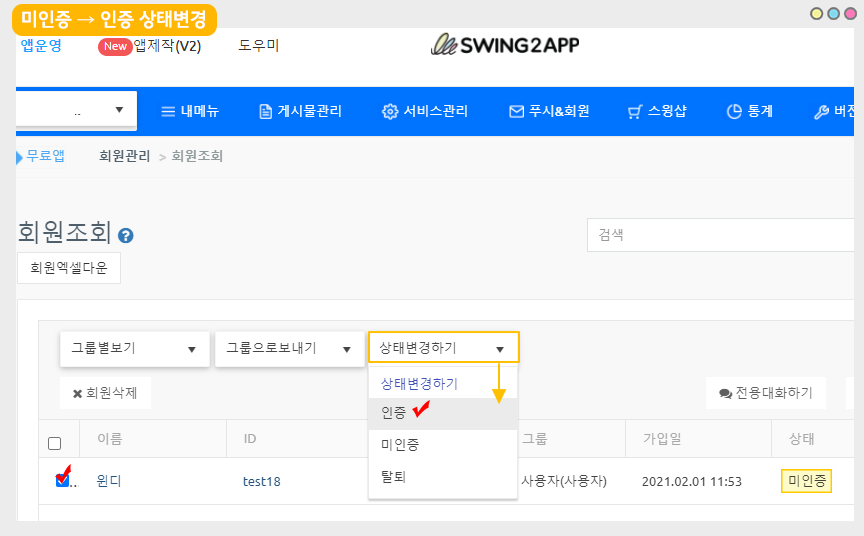The width and height of the screenshot is (864, 536).
Task: Open 통계 chart menu
Action: (x=749, y=111)
